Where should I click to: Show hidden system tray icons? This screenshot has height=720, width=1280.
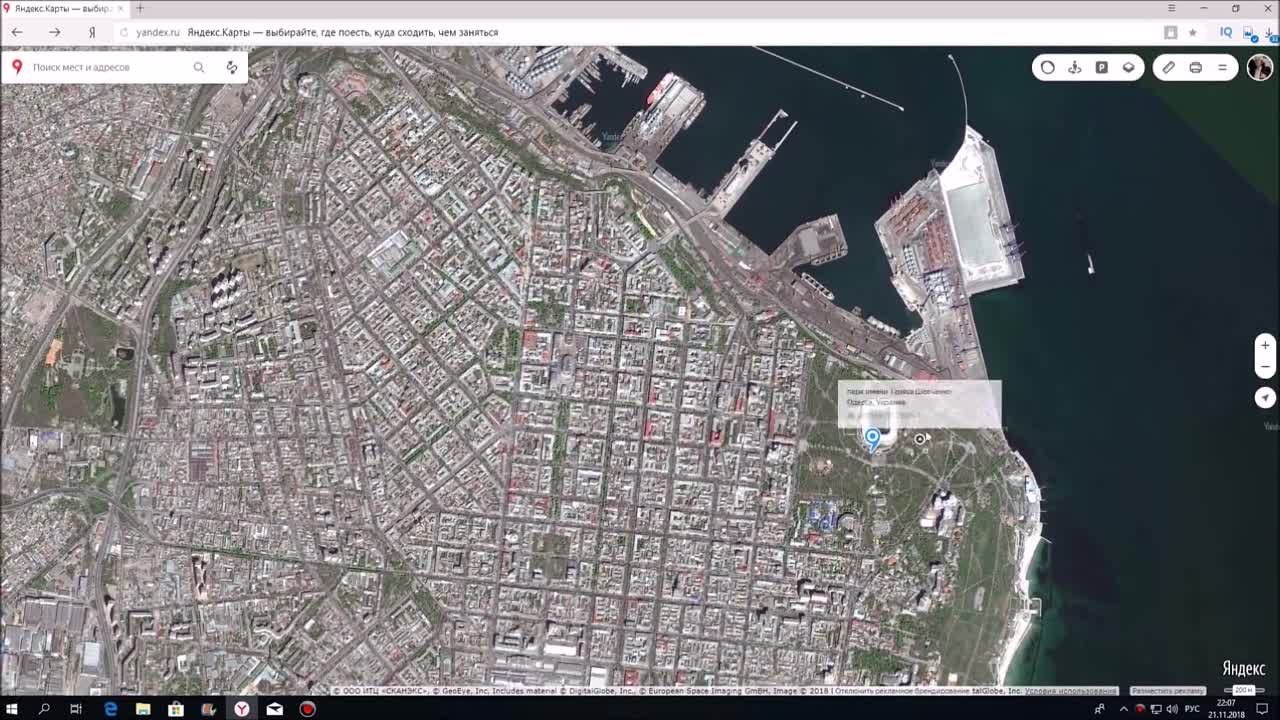pos(1126,709)
